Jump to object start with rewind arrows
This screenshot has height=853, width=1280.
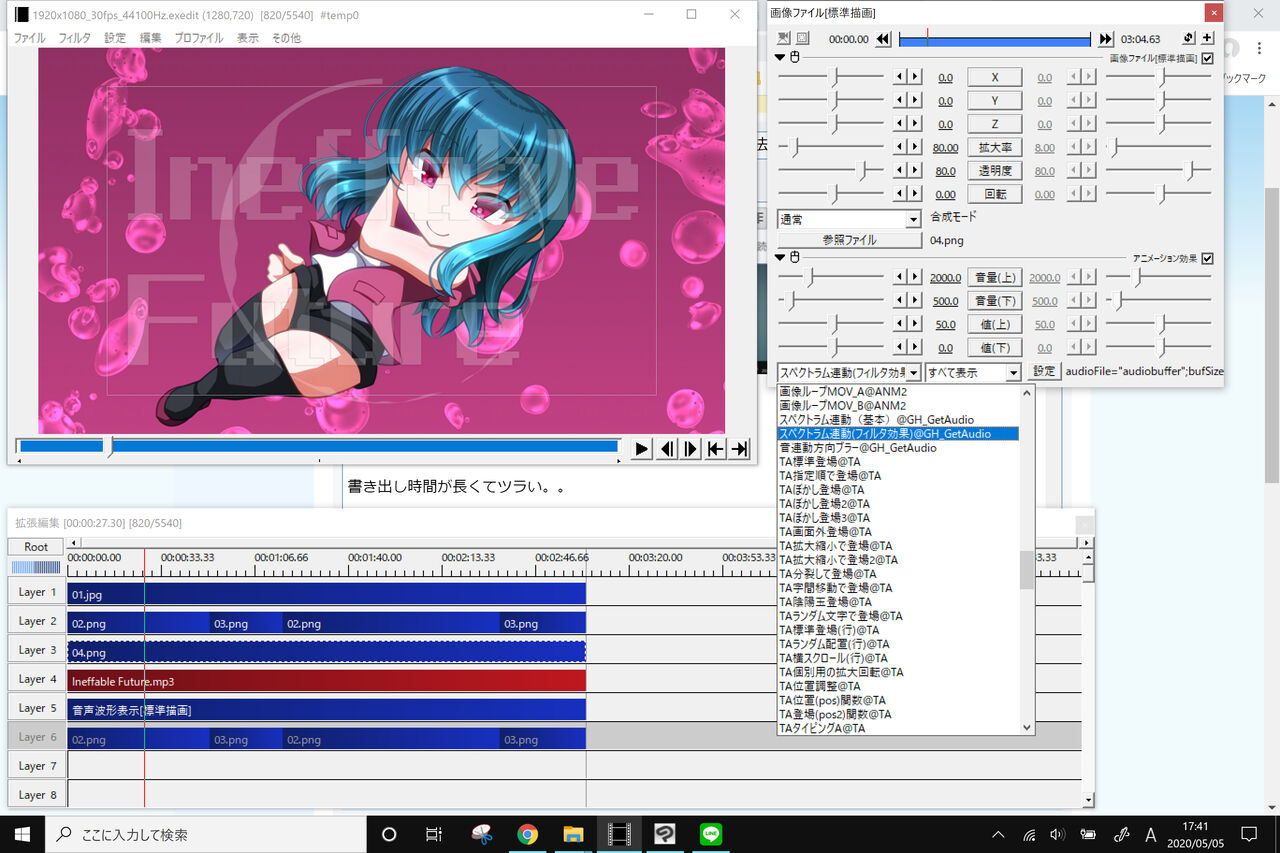[x=883, y=39]
